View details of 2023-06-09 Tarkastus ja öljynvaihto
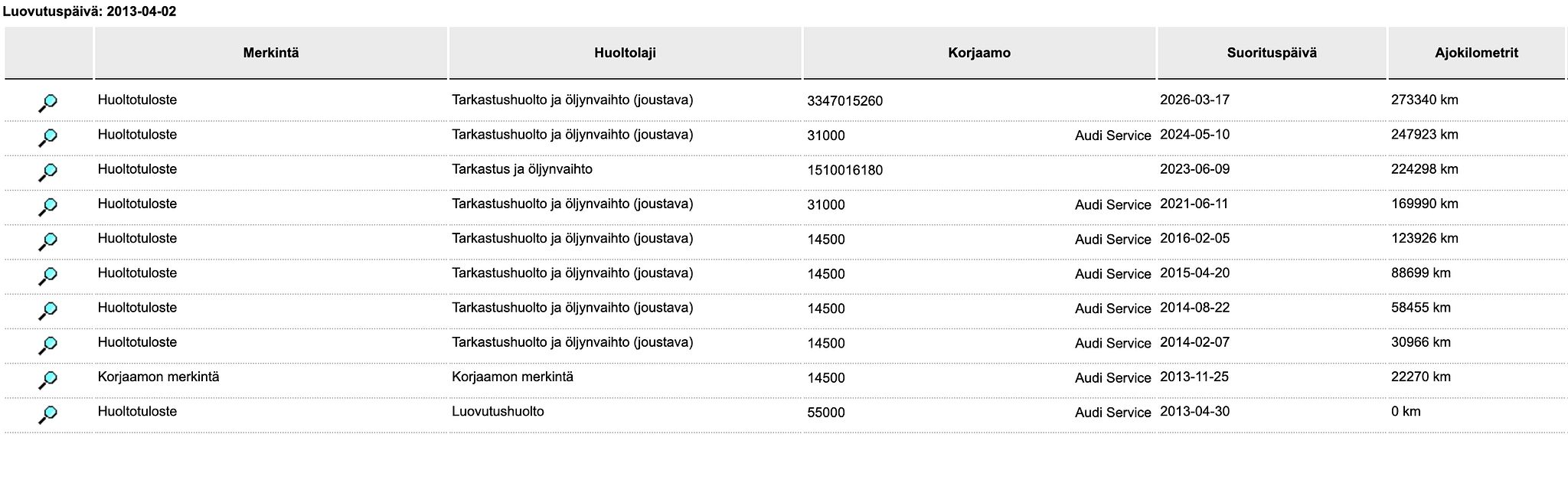Image resolution: width=1568 pixels, height=493 pixels. pos(47,172)
